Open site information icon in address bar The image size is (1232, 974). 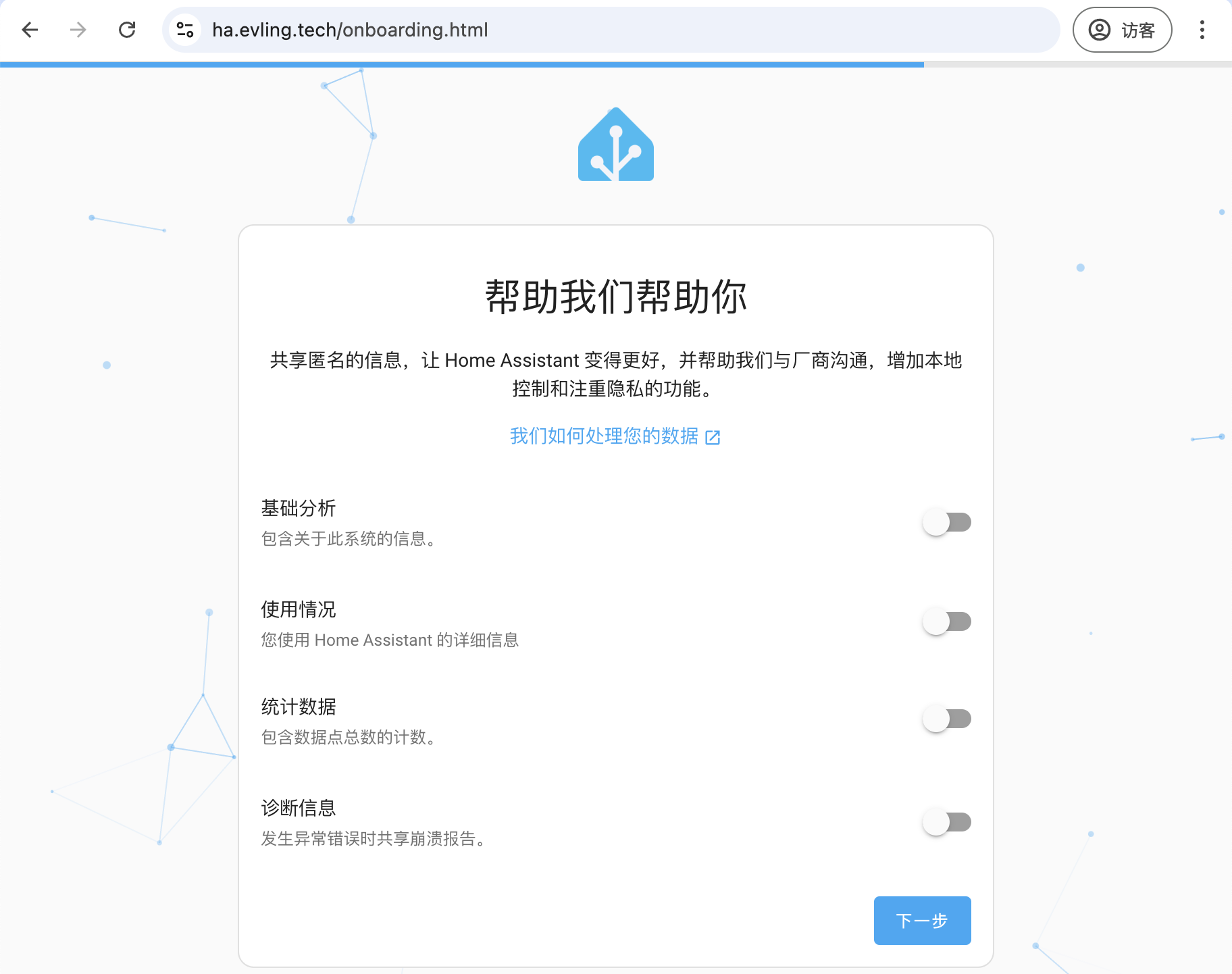(185, 30)
